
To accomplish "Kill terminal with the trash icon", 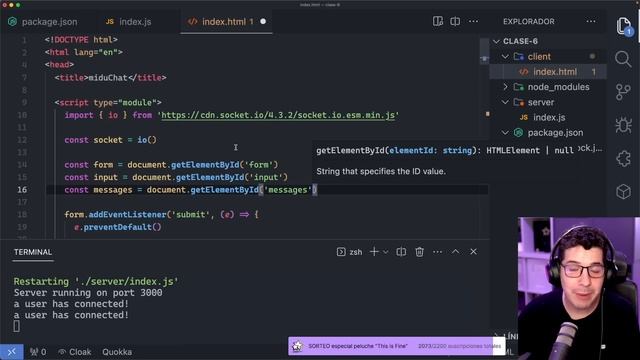I will [x=419, y=252].
